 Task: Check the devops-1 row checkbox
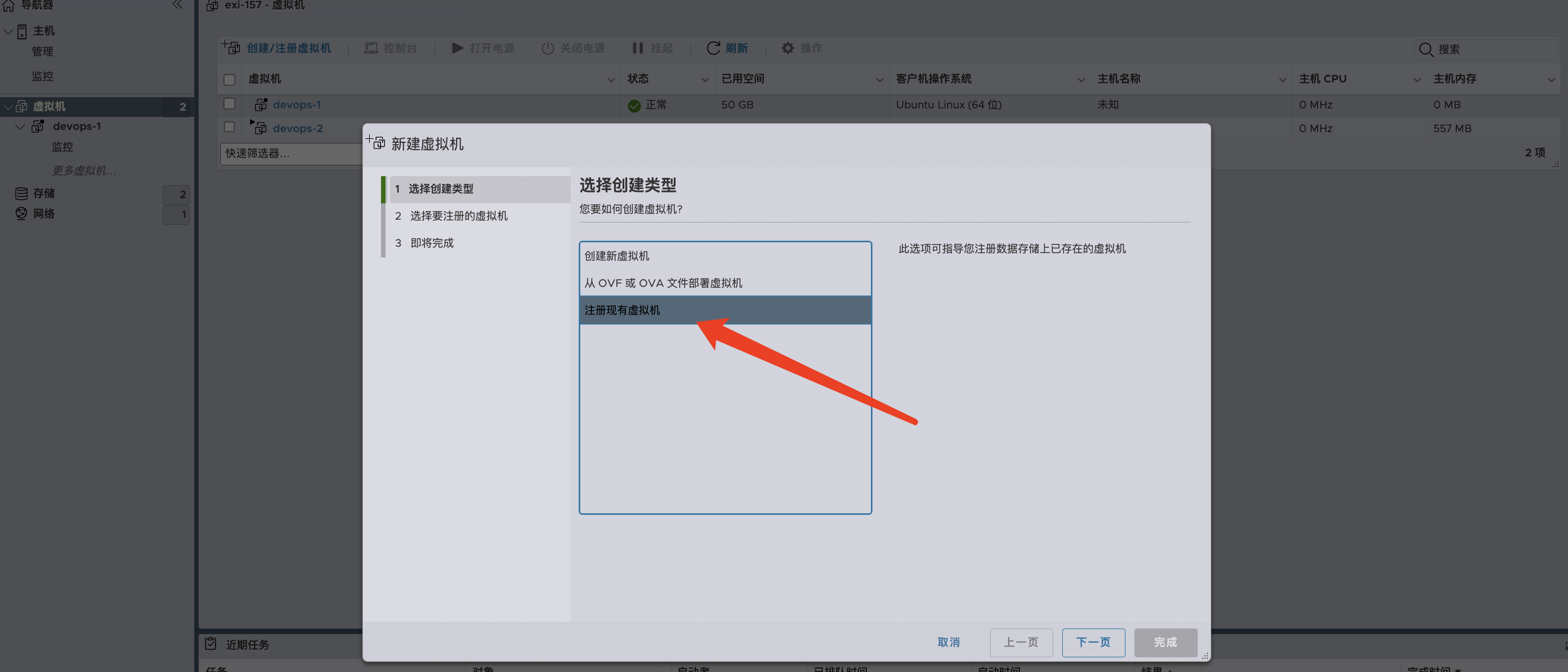point(230,104)
